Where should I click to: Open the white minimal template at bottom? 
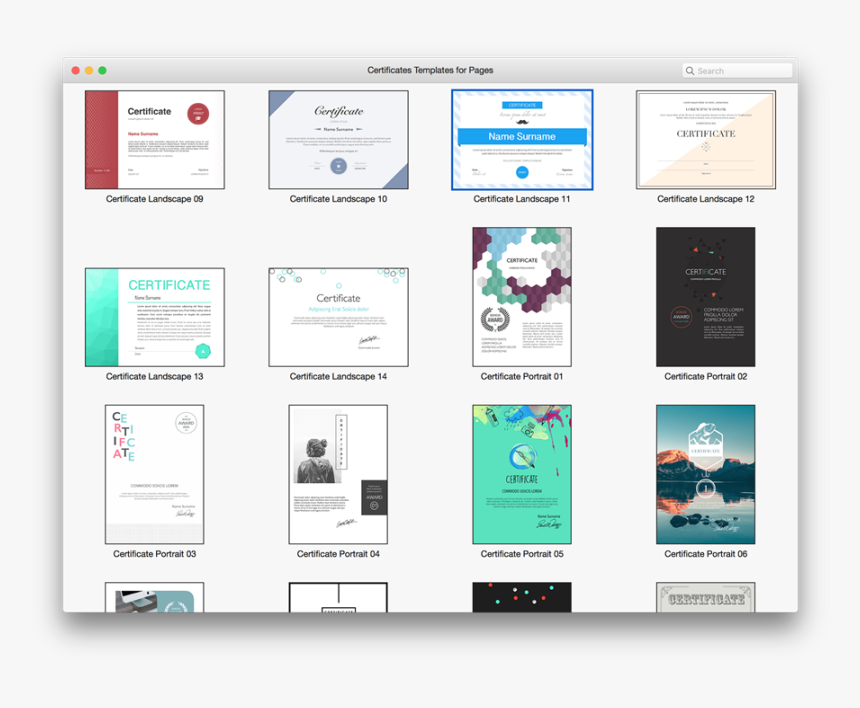(x=338, y=600)
